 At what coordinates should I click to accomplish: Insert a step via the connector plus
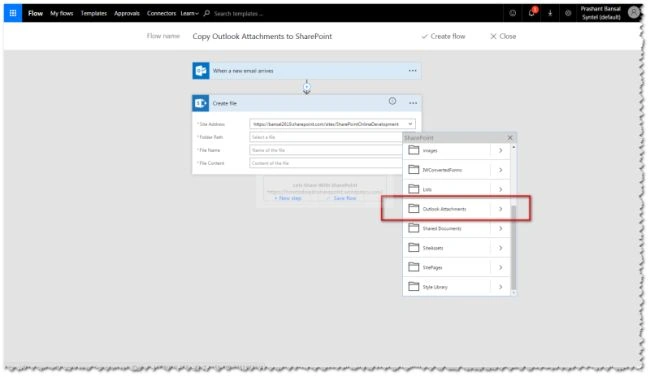coord(306,87)
